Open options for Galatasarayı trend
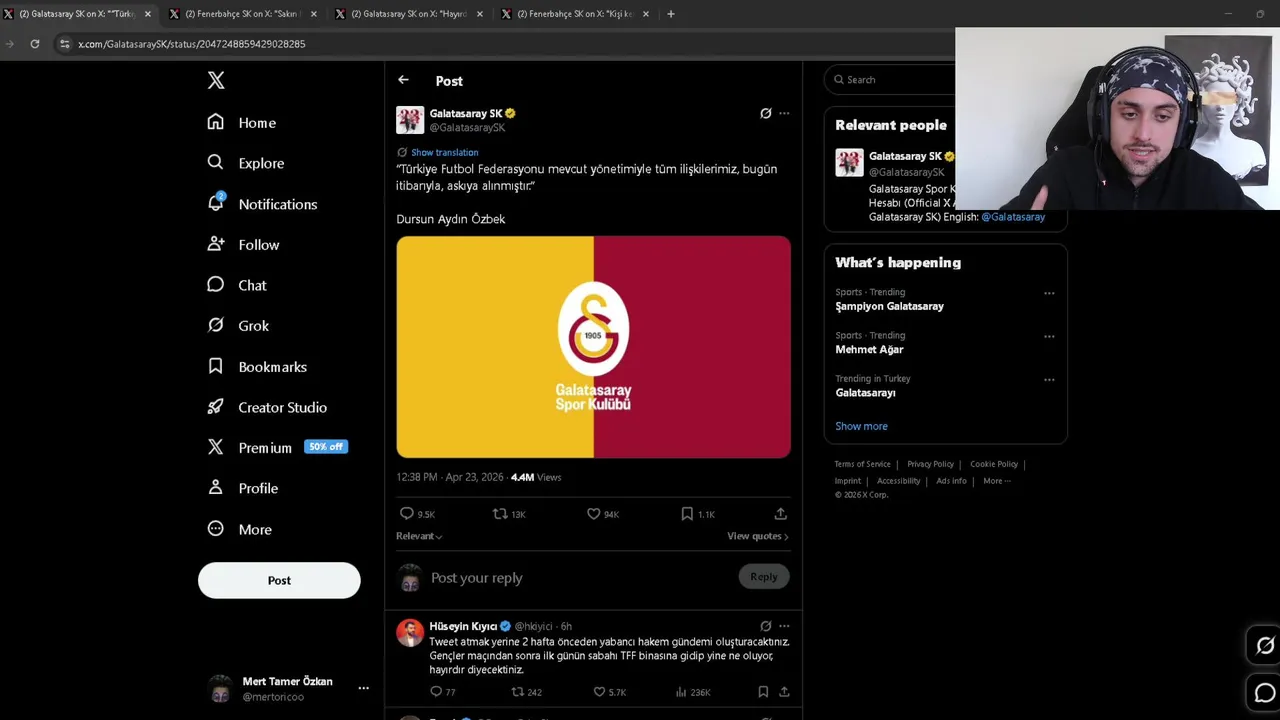Screen dimensions: 1280x720 click(x=1049, y=379)
